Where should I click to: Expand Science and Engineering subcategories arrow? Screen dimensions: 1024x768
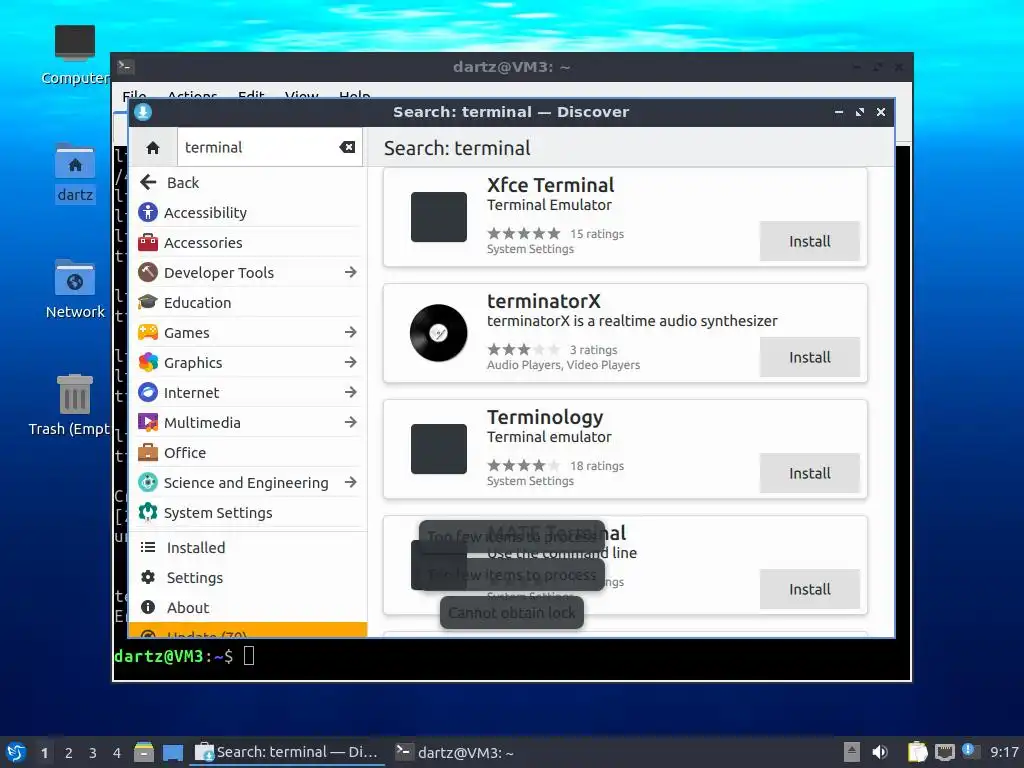(351, 483)
